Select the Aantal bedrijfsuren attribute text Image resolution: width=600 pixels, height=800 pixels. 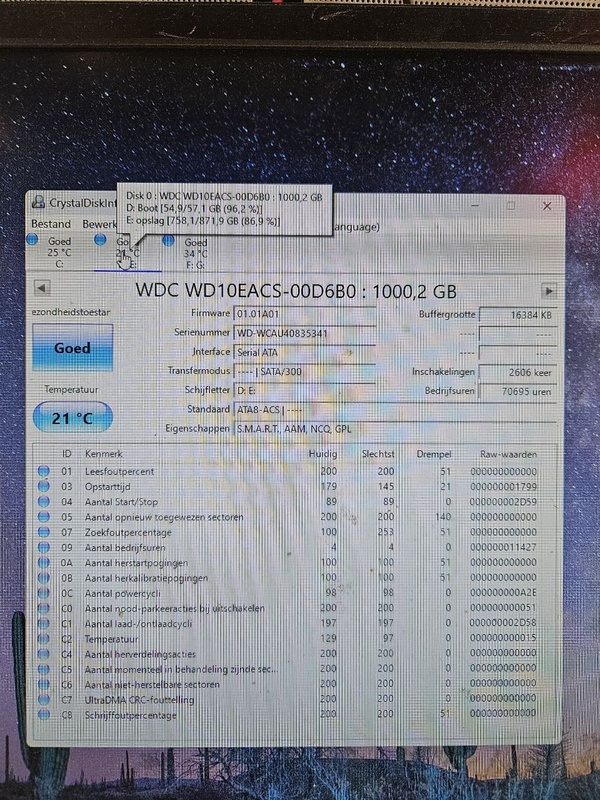click(x=125, y=548)
